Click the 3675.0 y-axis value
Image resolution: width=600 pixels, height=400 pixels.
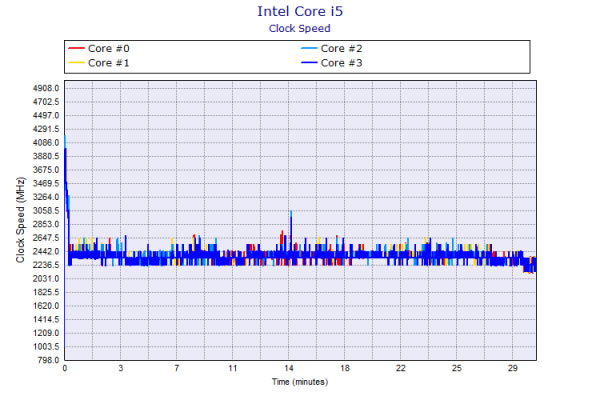tap(46, 170)
